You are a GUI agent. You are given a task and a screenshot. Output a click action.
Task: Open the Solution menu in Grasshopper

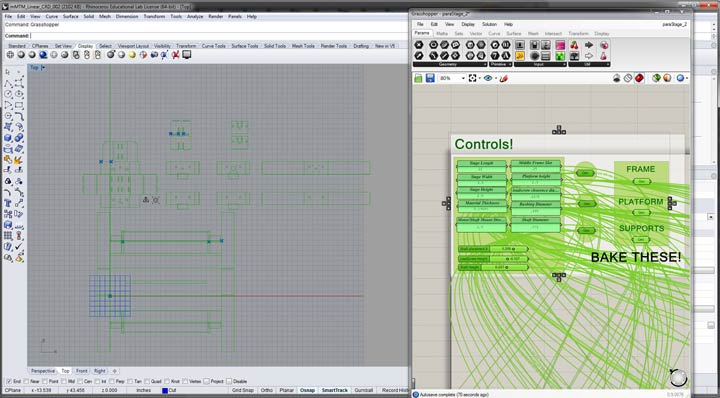click(x=489, y=24)
